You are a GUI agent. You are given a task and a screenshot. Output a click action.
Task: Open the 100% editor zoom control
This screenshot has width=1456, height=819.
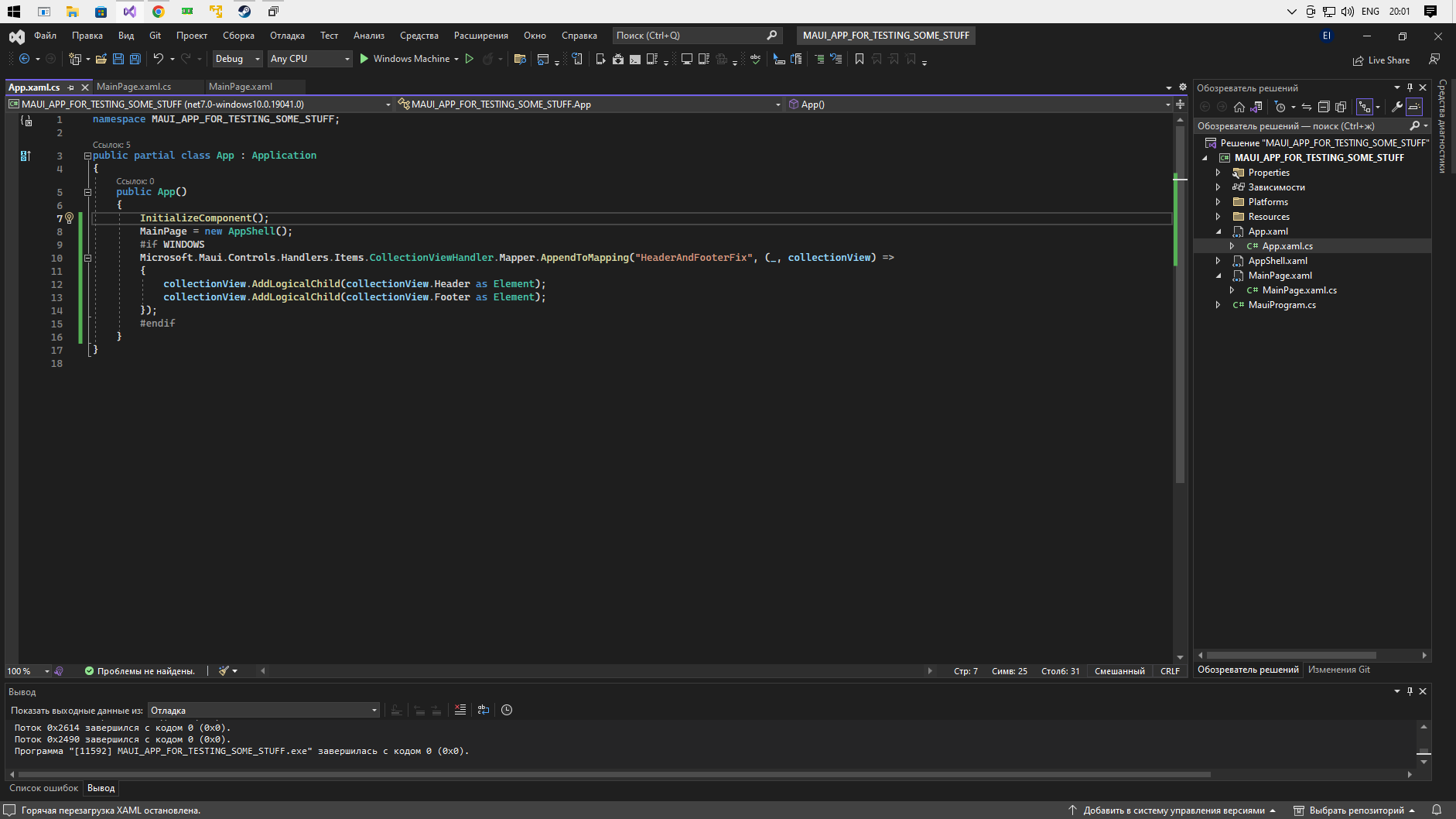pyautogui.click(x=27, y=671)
